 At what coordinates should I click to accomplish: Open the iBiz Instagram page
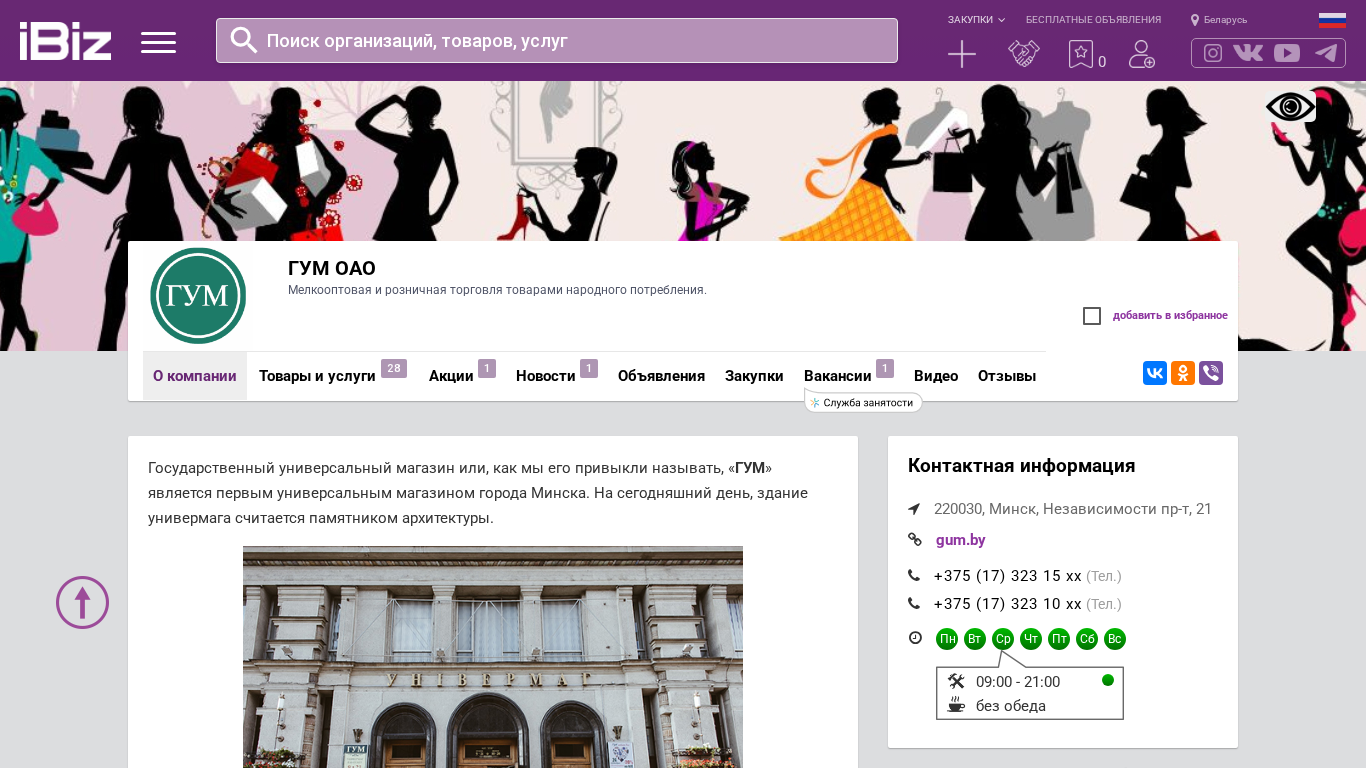click(x=1213, y=53)
